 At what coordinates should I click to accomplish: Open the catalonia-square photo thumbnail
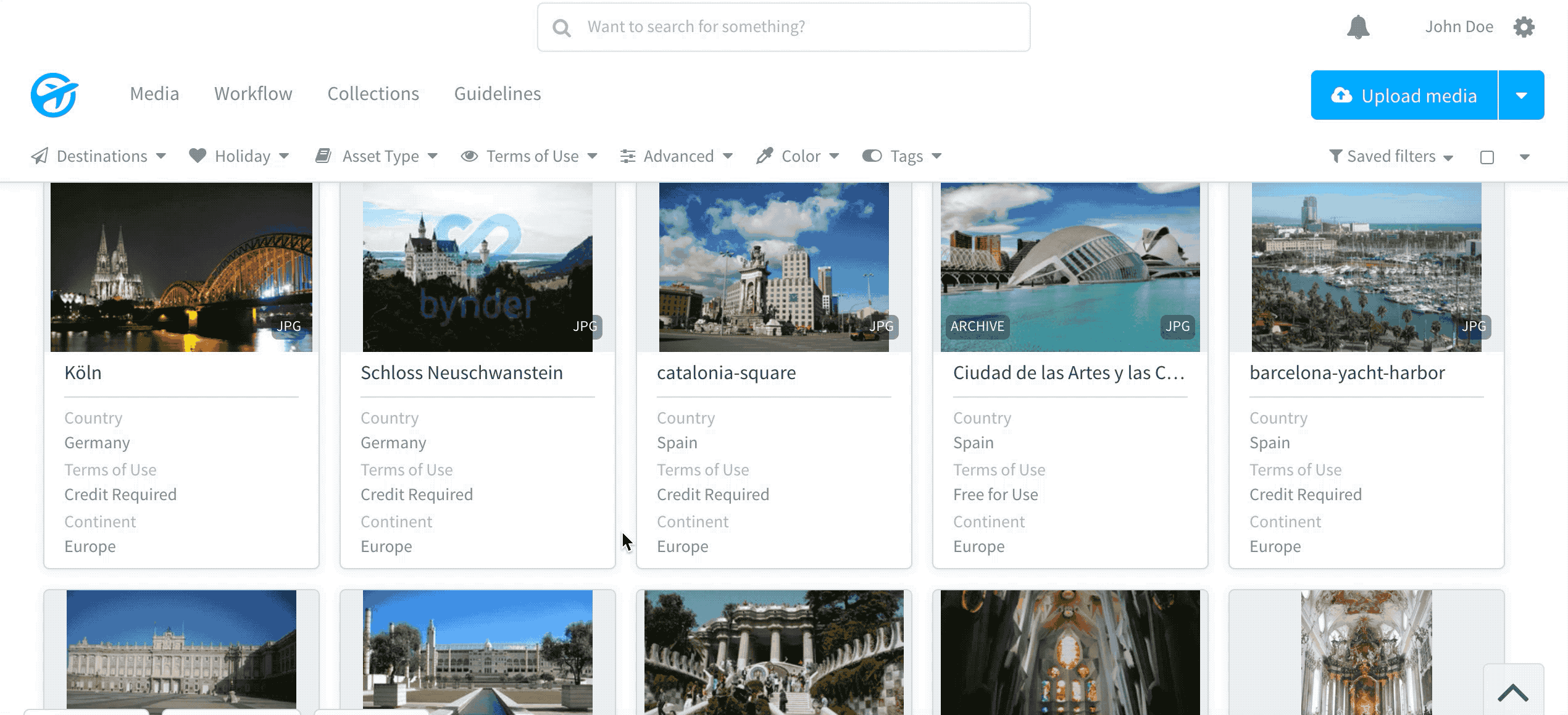point(774,267)
